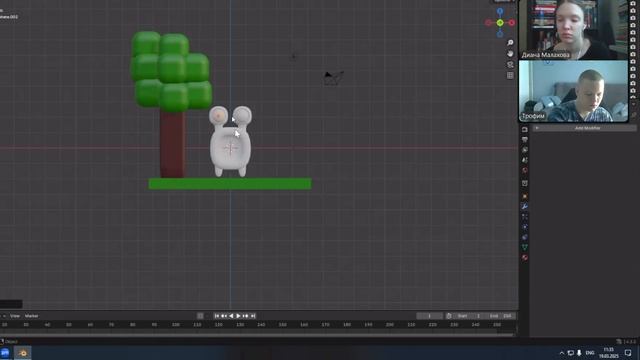640x360 pixels.
Task: Expand the system tray hidden icons chevron
Action: pos(562,353)
